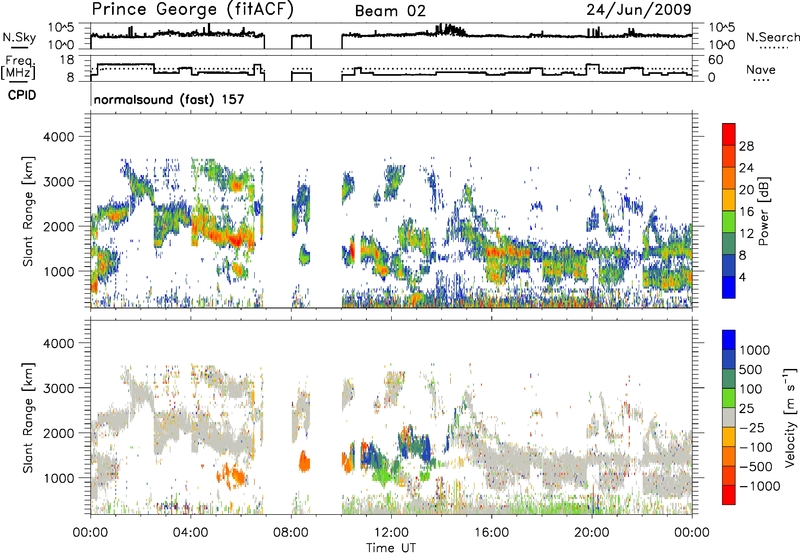Viewport: 800px width, 554px height.
Task: Click the "4" value on Power scale
Action: [742, 277]
